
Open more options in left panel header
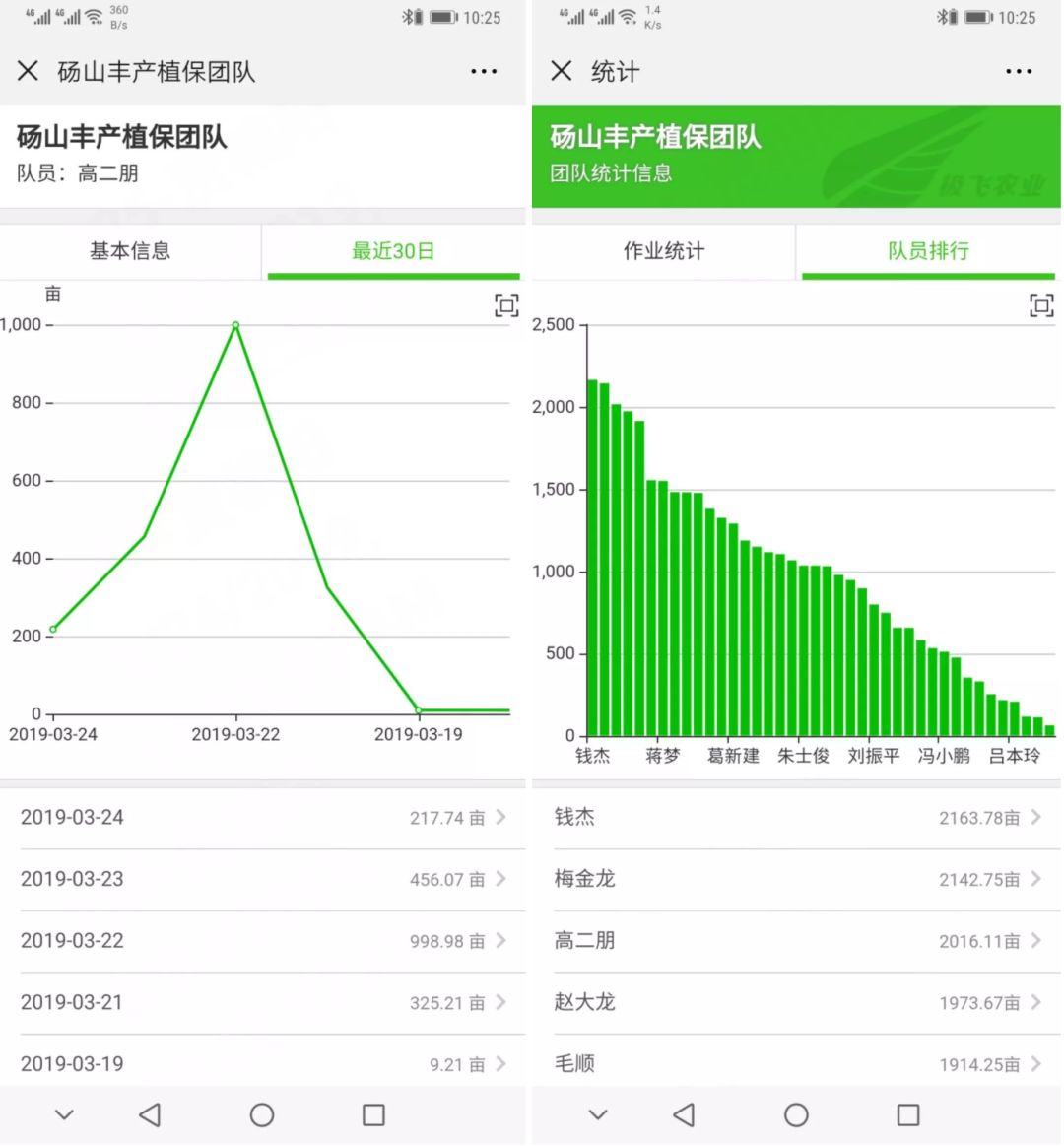(484, 72)
